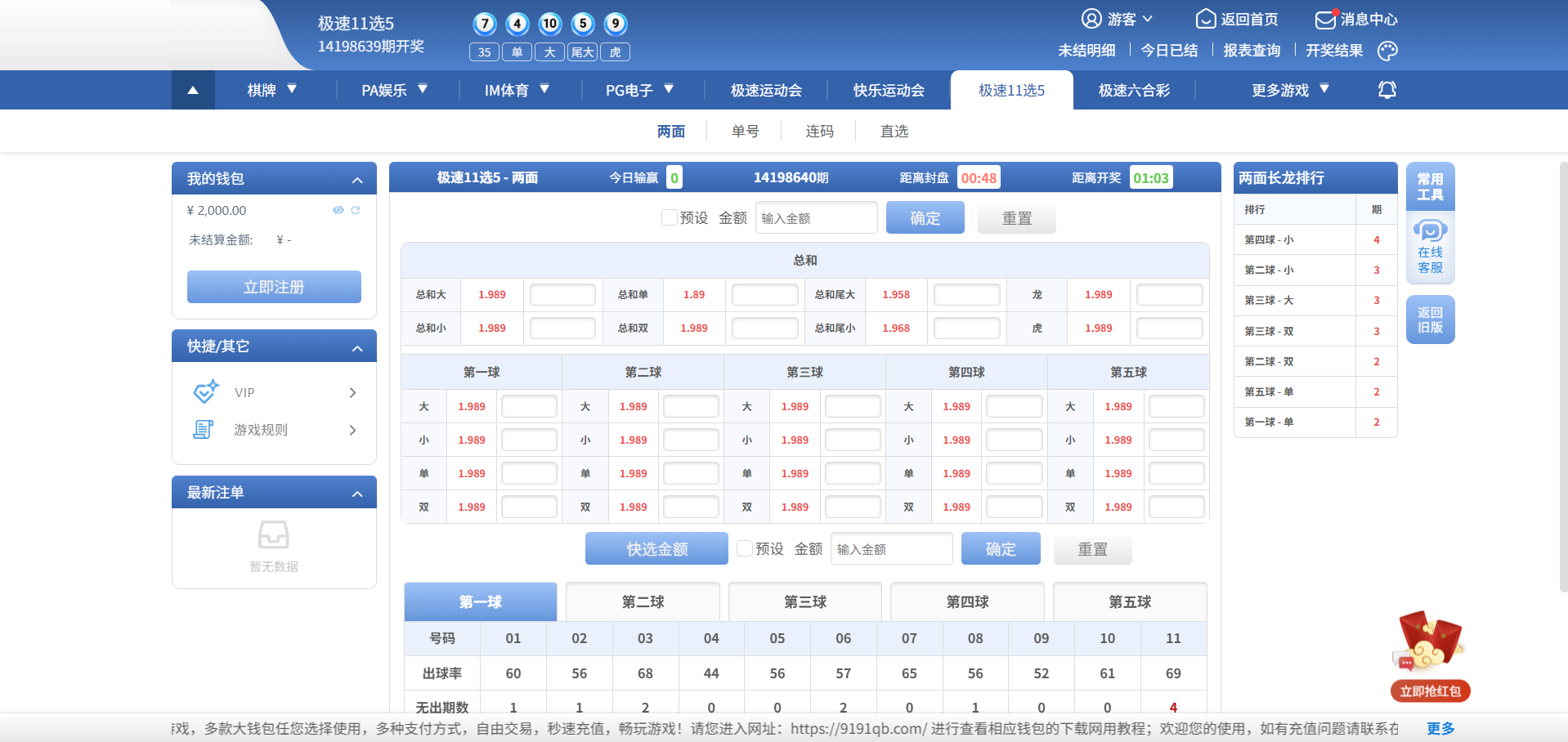Screen dimensions: 1568x742
Task: Collapse the 我的钱包 panel chevron
Action: pyautogui.click(x=356, y=179)
